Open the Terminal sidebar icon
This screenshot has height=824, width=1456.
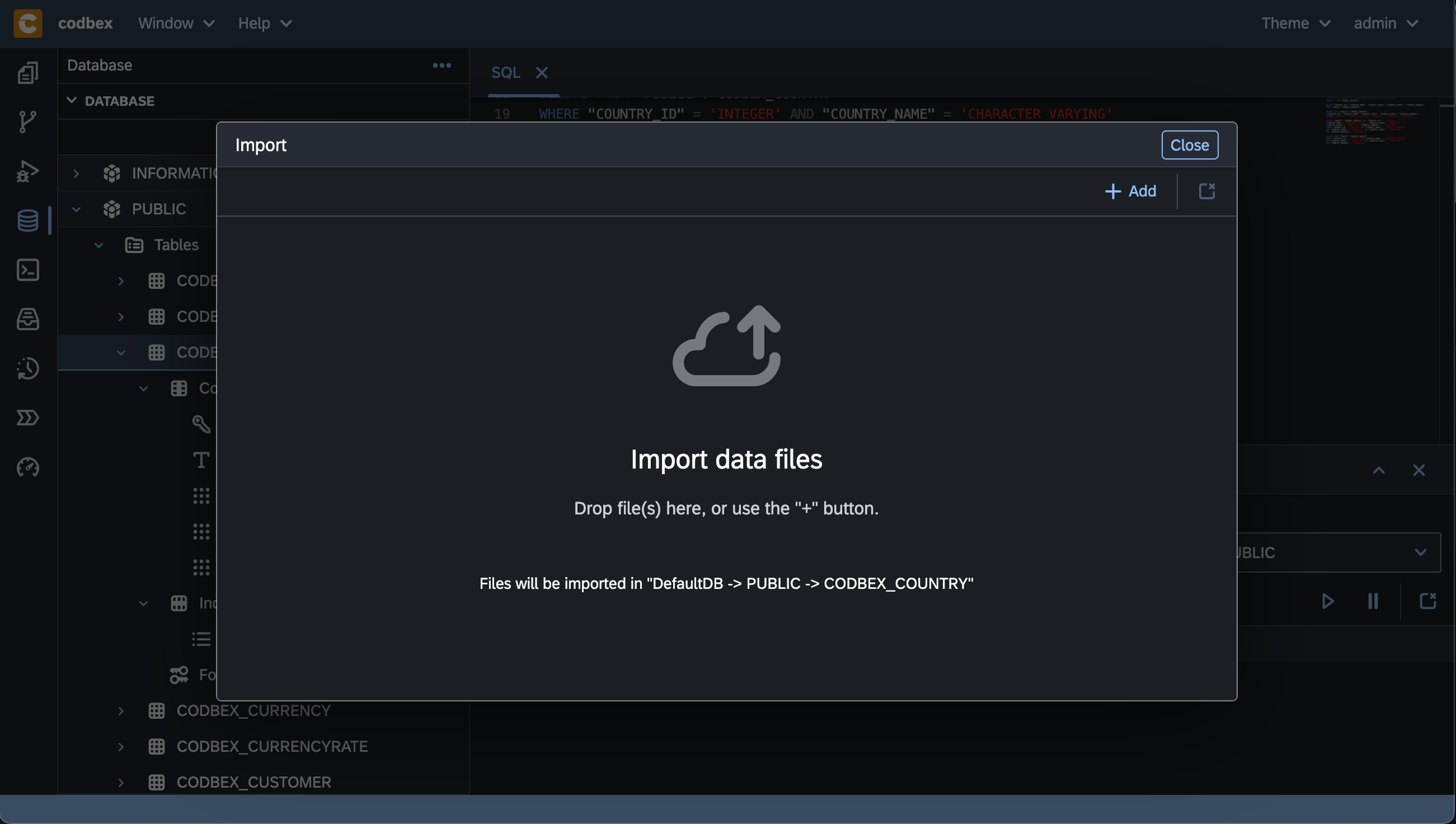(x=28, y=270)
